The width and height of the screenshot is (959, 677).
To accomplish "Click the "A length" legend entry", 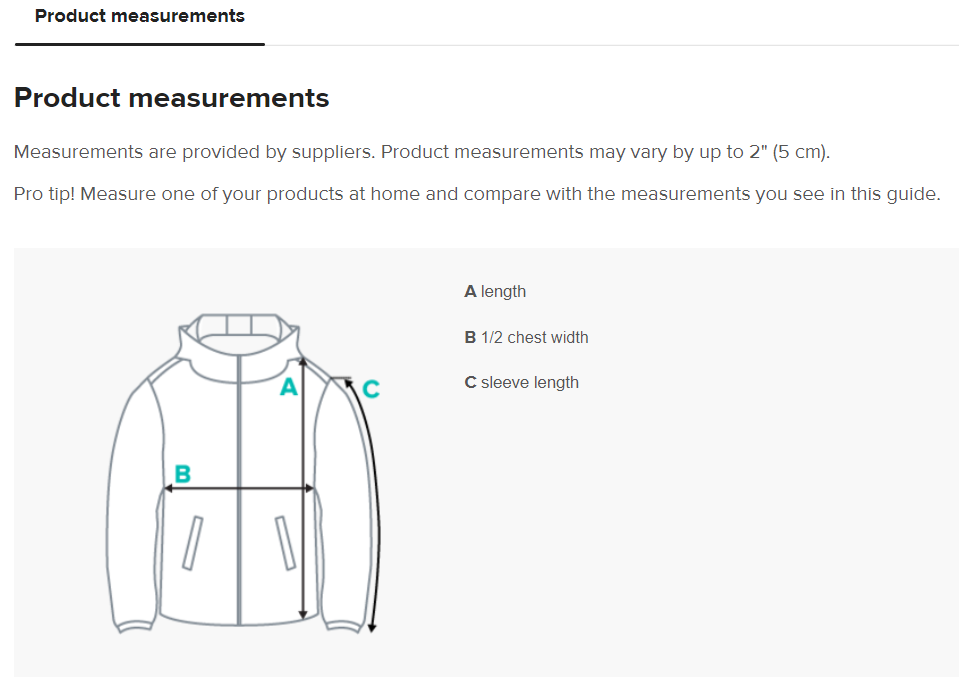I will point(495,292).
